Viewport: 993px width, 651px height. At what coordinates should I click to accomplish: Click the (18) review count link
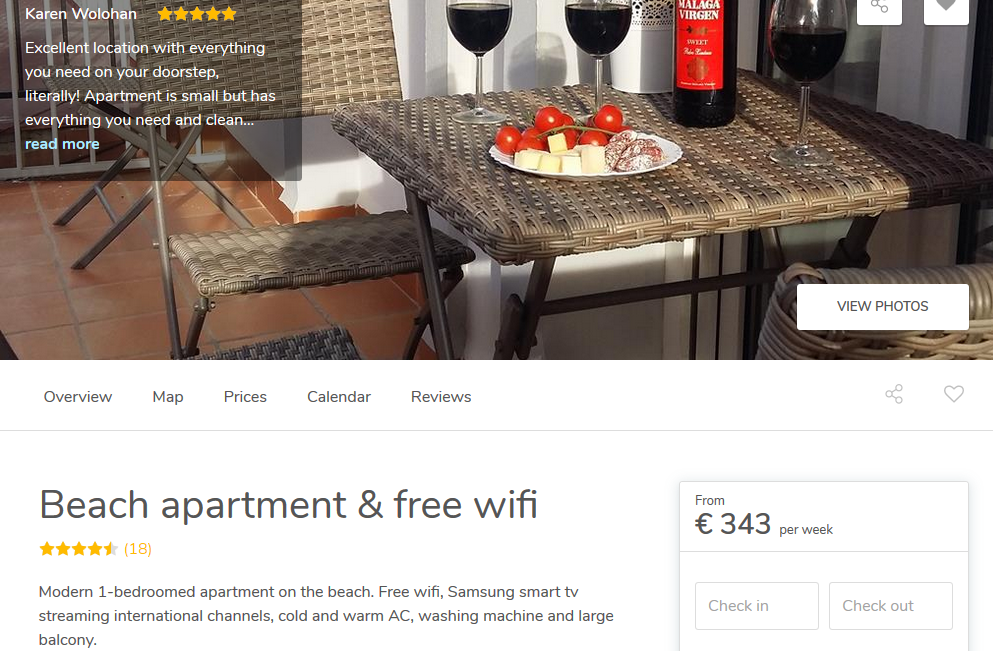pyautogui.click(x=138, y=548)
